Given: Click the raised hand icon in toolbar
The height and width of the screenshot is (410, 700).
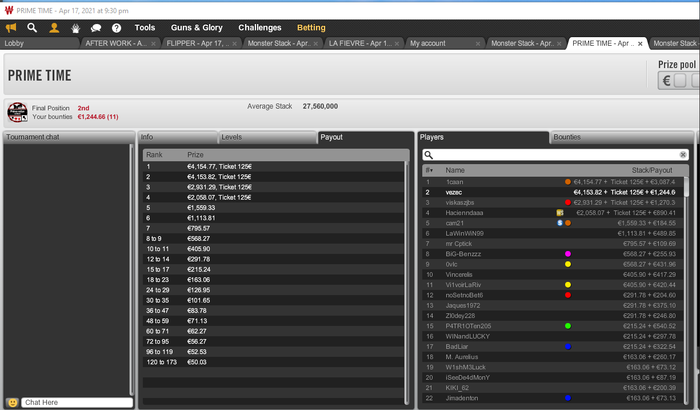Looking at the screenshot, I should pos(75,28).
